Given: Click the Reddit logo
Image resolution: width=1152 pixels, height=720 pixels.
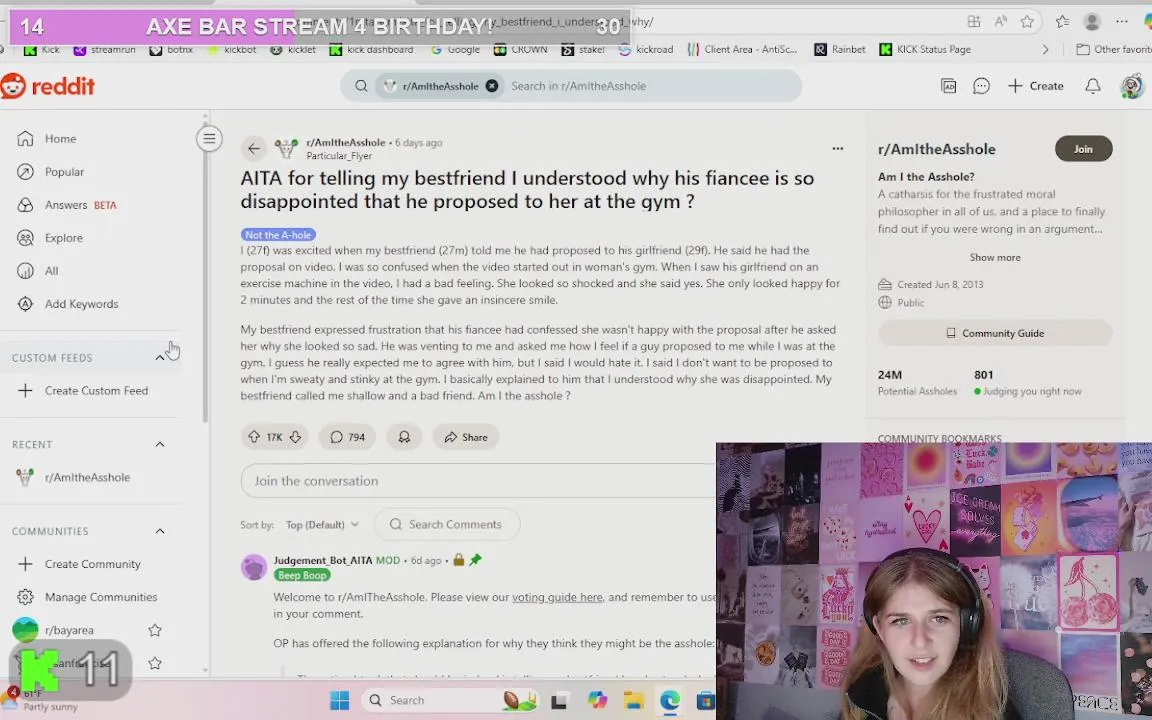Looking at the screenshot, I should [48, 86].
